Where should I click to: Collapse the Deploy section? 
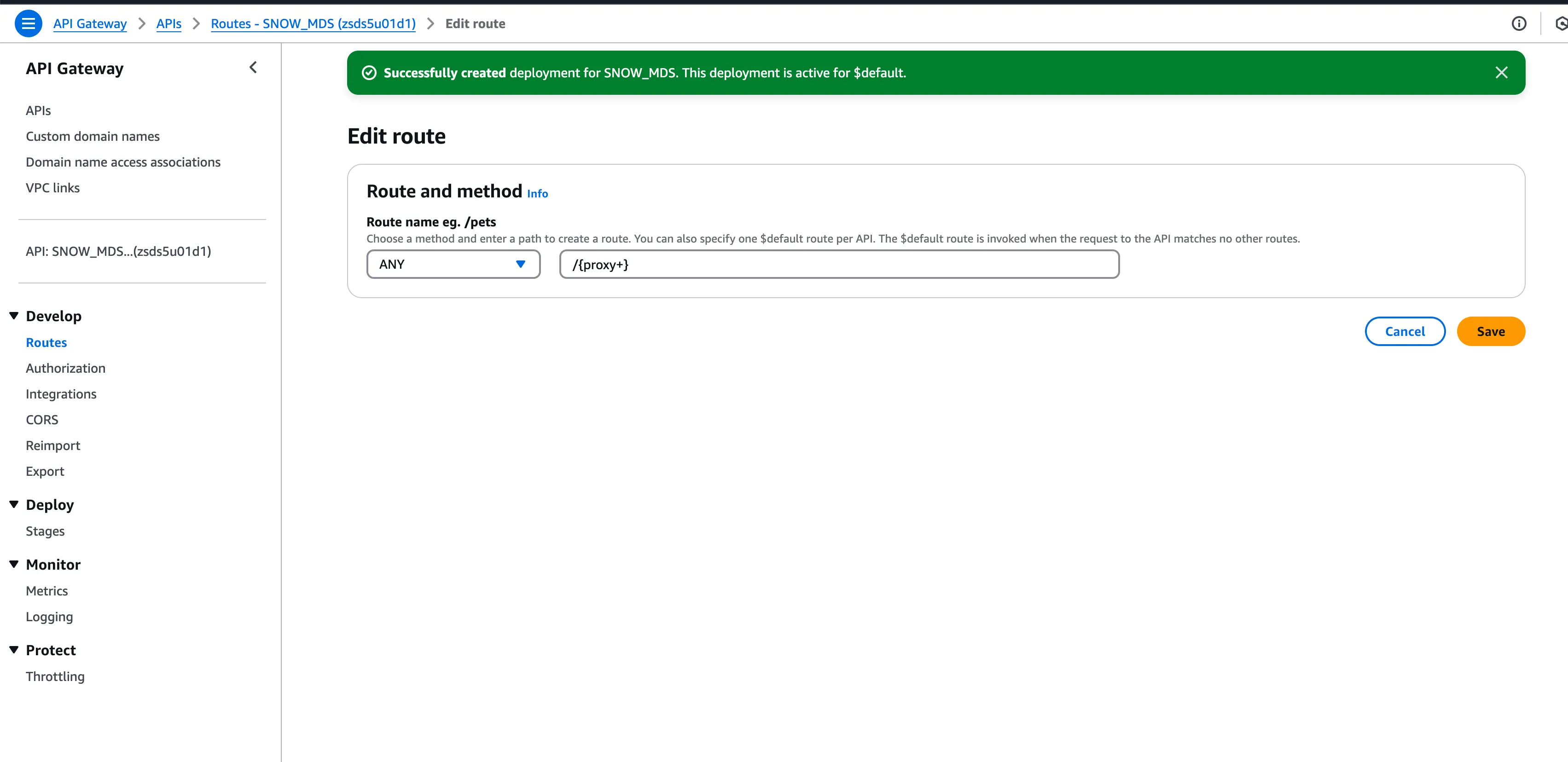(x=14, y=505)
